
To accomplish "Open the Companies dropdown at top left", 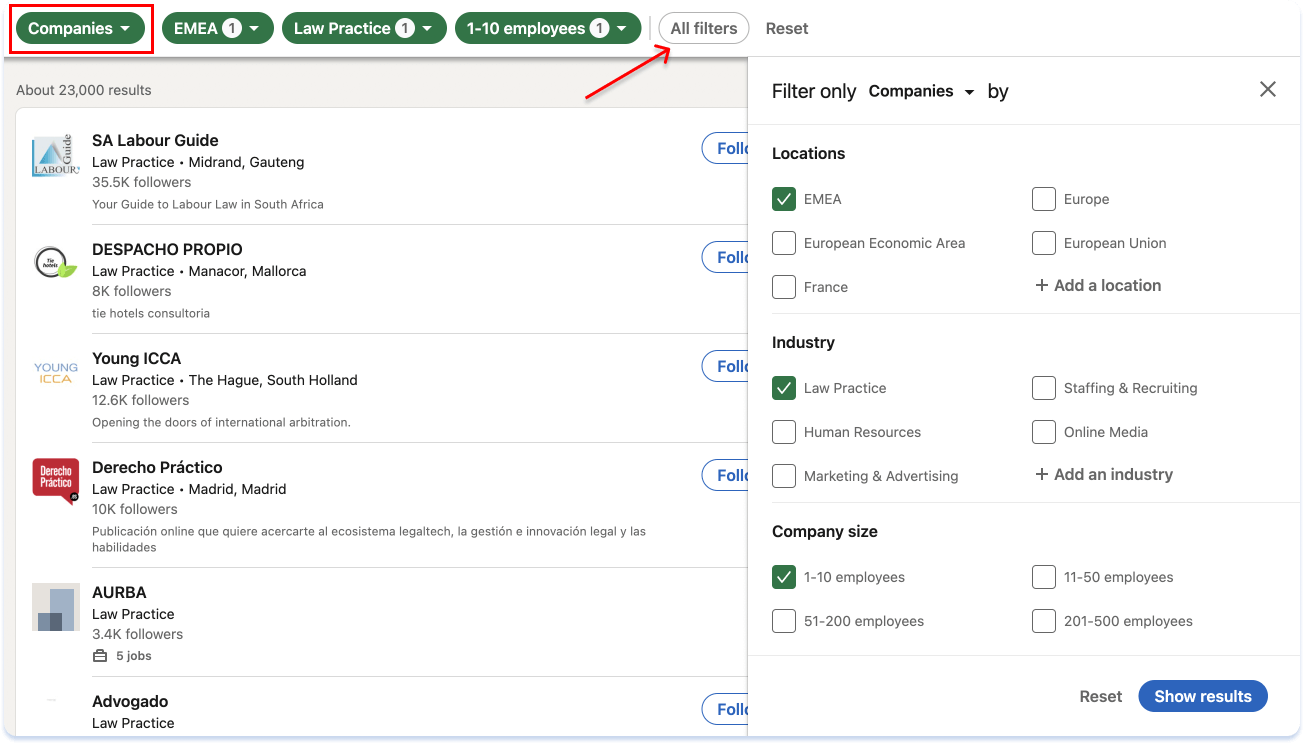I will pyautogui.click(x=80, y=28).
